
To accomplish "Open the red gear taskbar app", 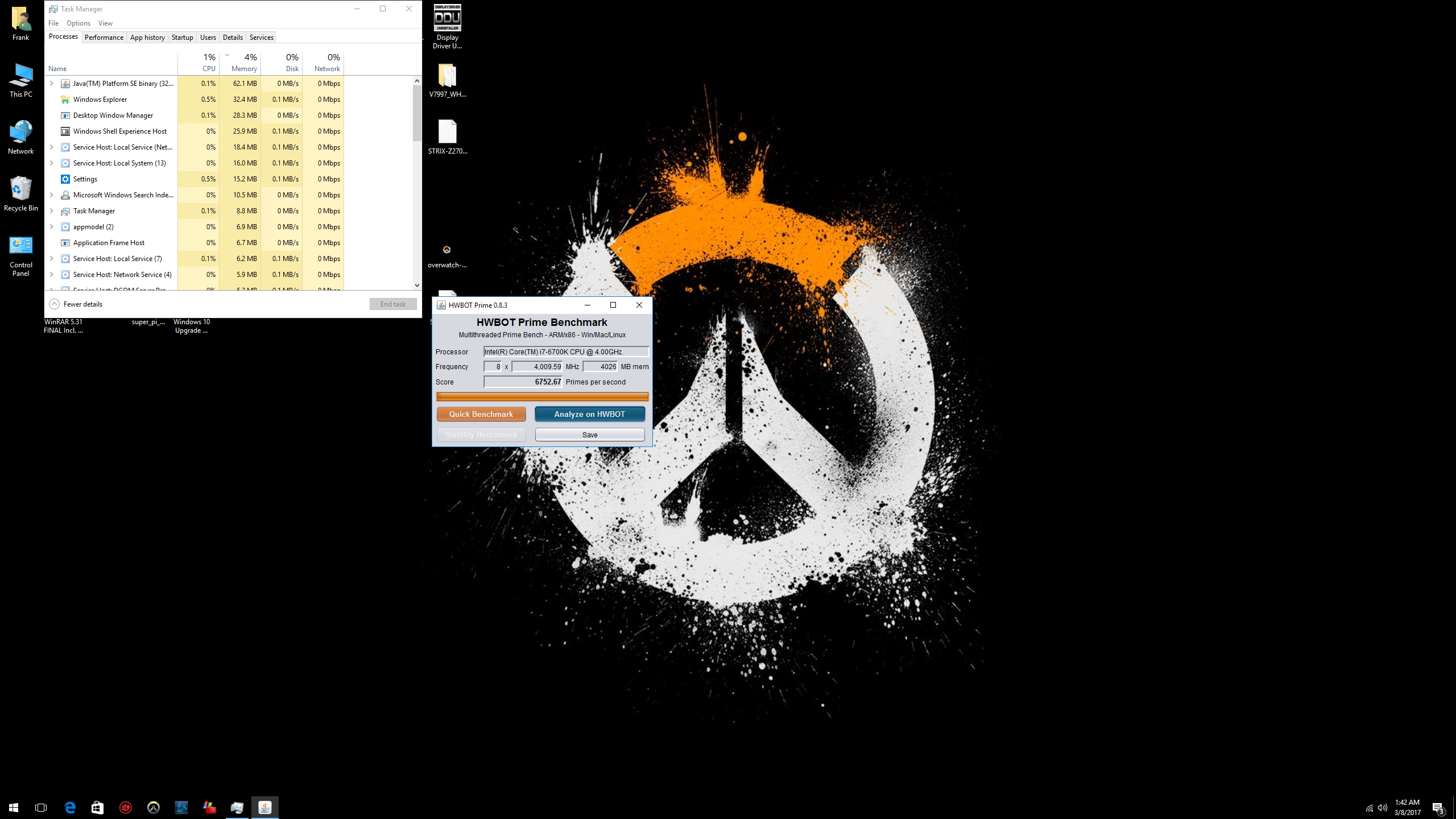I will tap(126, 808).
